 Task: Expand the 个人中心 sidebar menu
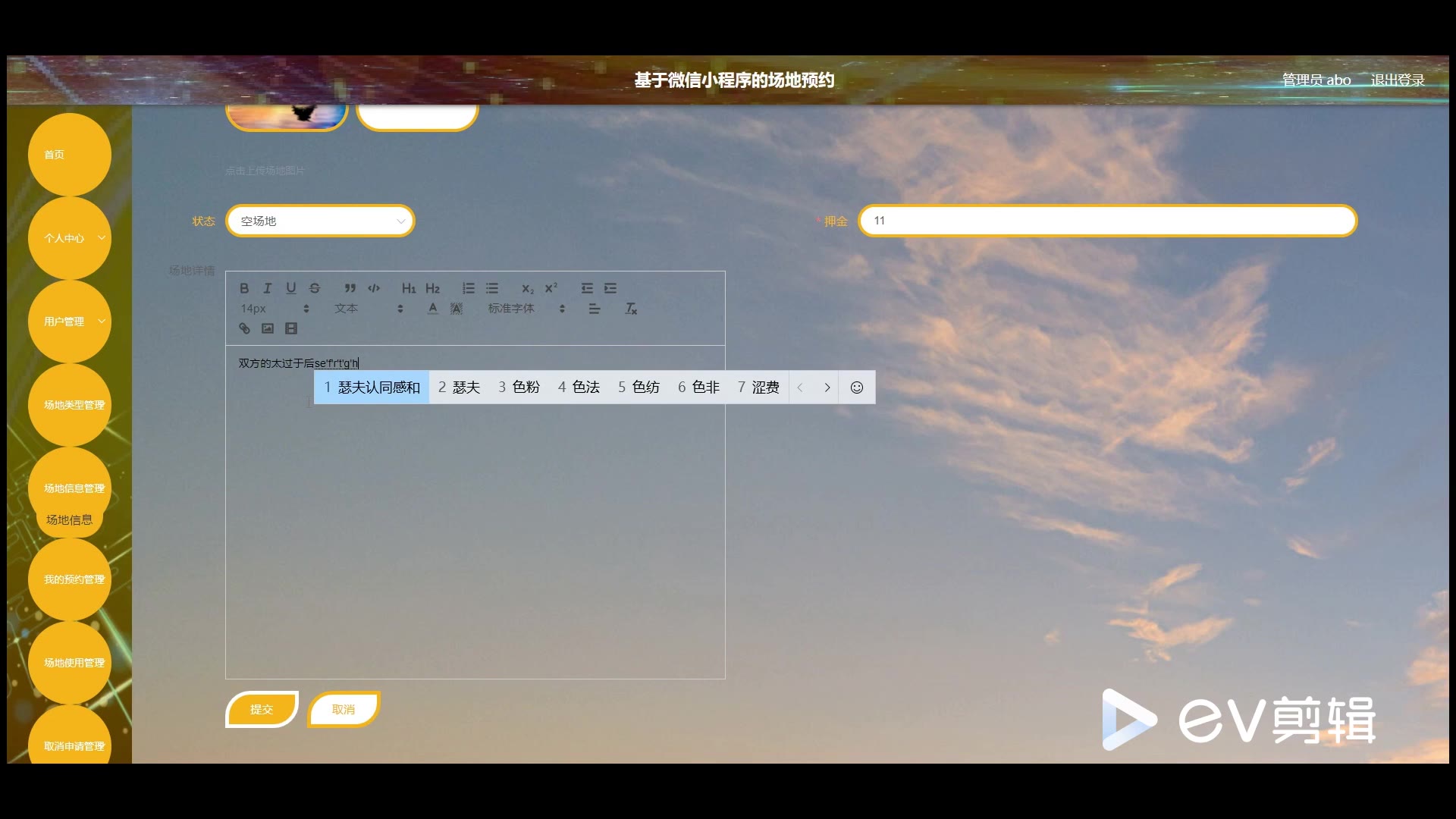click(x=70, y=238)
